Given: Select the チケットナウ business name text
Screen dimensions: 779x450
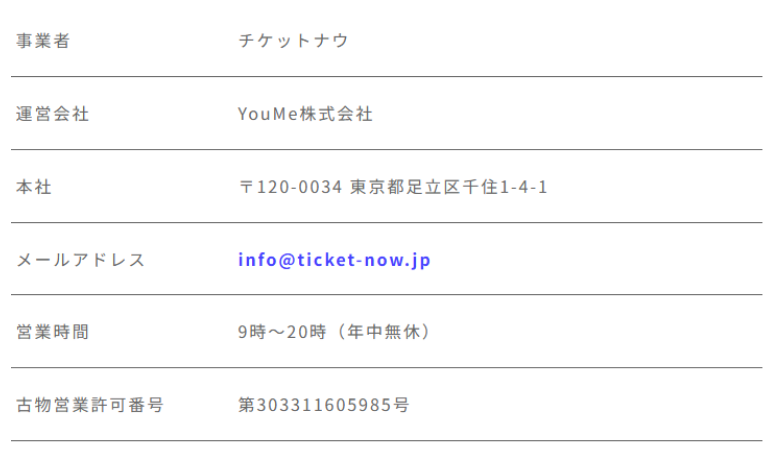Looking at the screenshot, I should point(293,41).
